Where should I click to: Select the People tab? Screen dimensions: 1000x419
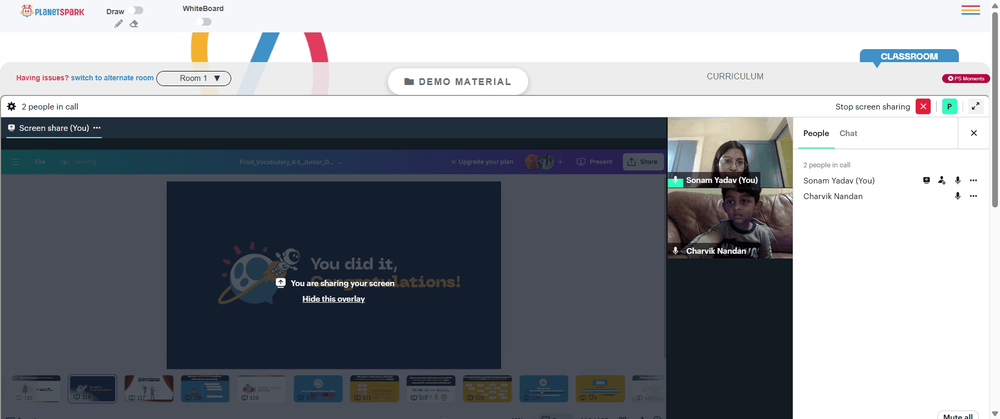(816, 133)
